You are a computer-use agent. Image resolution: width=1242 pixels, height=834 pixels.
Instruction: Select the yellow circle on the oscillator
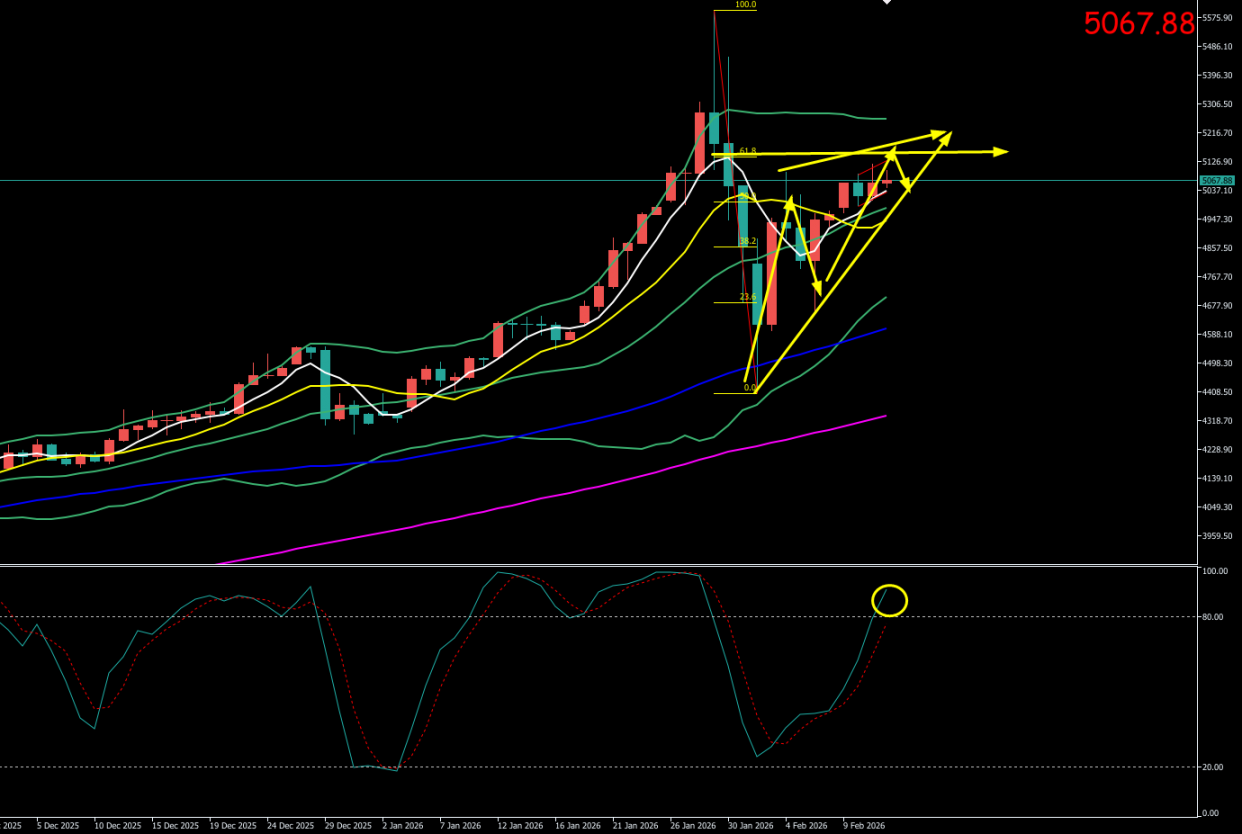[x=890, y=600]
